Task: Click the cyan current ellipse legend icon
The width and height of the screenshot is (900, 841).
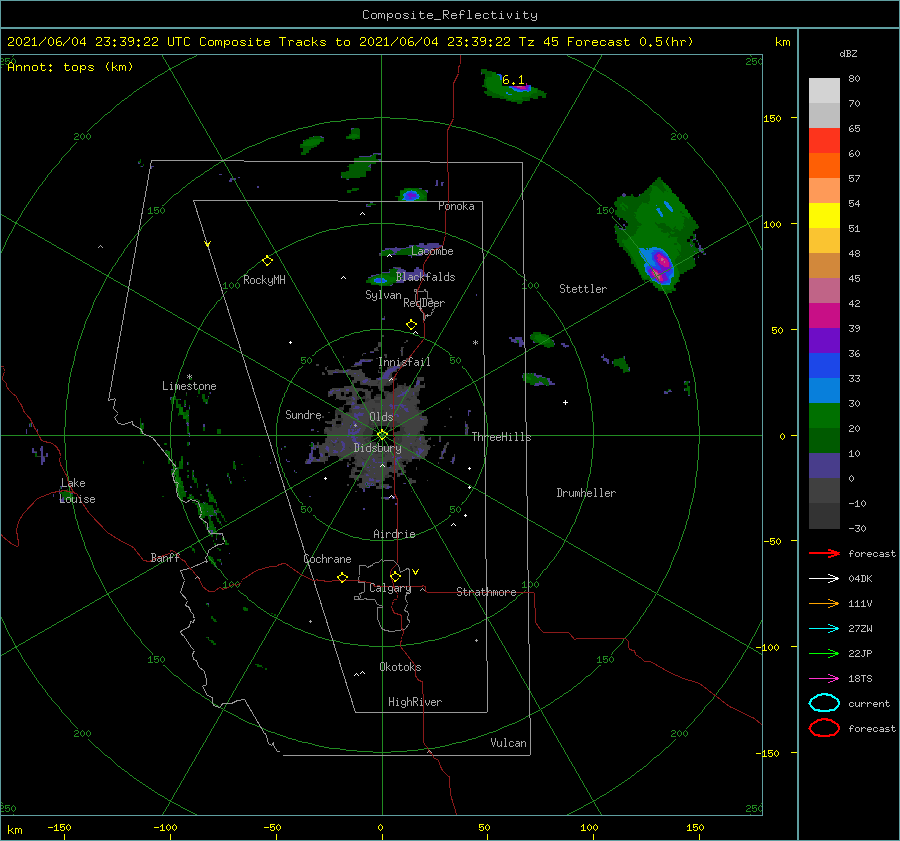Action: tap(824, 703)
